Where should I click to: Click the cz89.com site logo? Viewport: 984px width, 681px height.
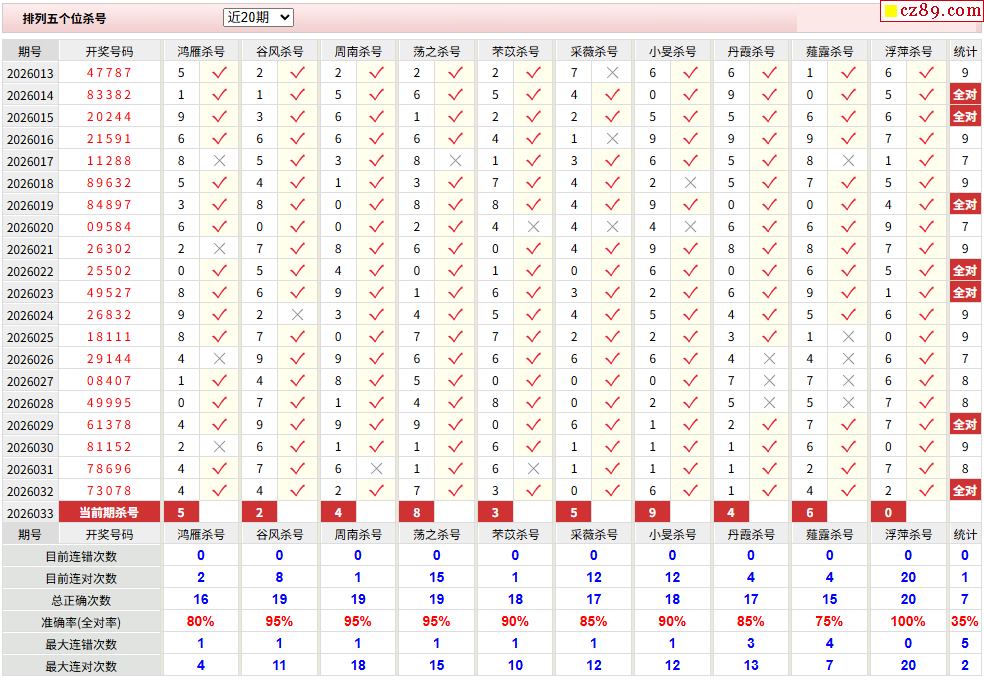[932, 11]
